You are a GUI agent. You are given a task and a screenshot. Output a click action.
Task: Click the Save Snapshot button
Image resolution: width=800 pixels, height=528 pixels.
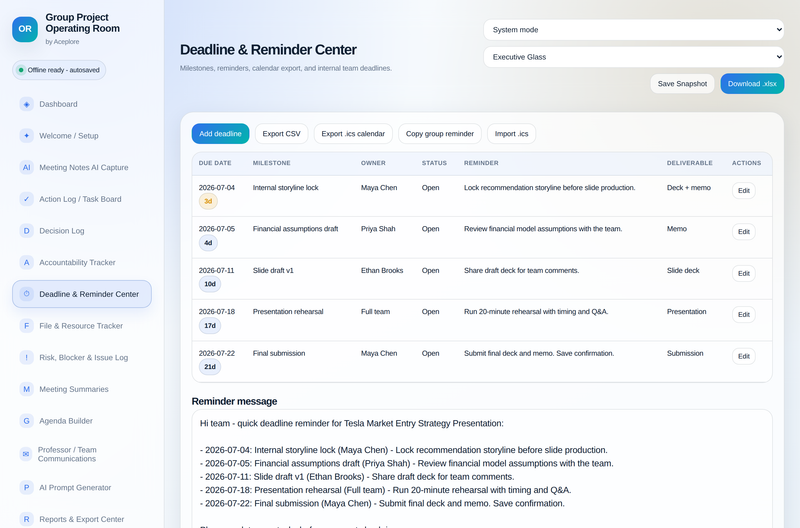click(682, 84)
